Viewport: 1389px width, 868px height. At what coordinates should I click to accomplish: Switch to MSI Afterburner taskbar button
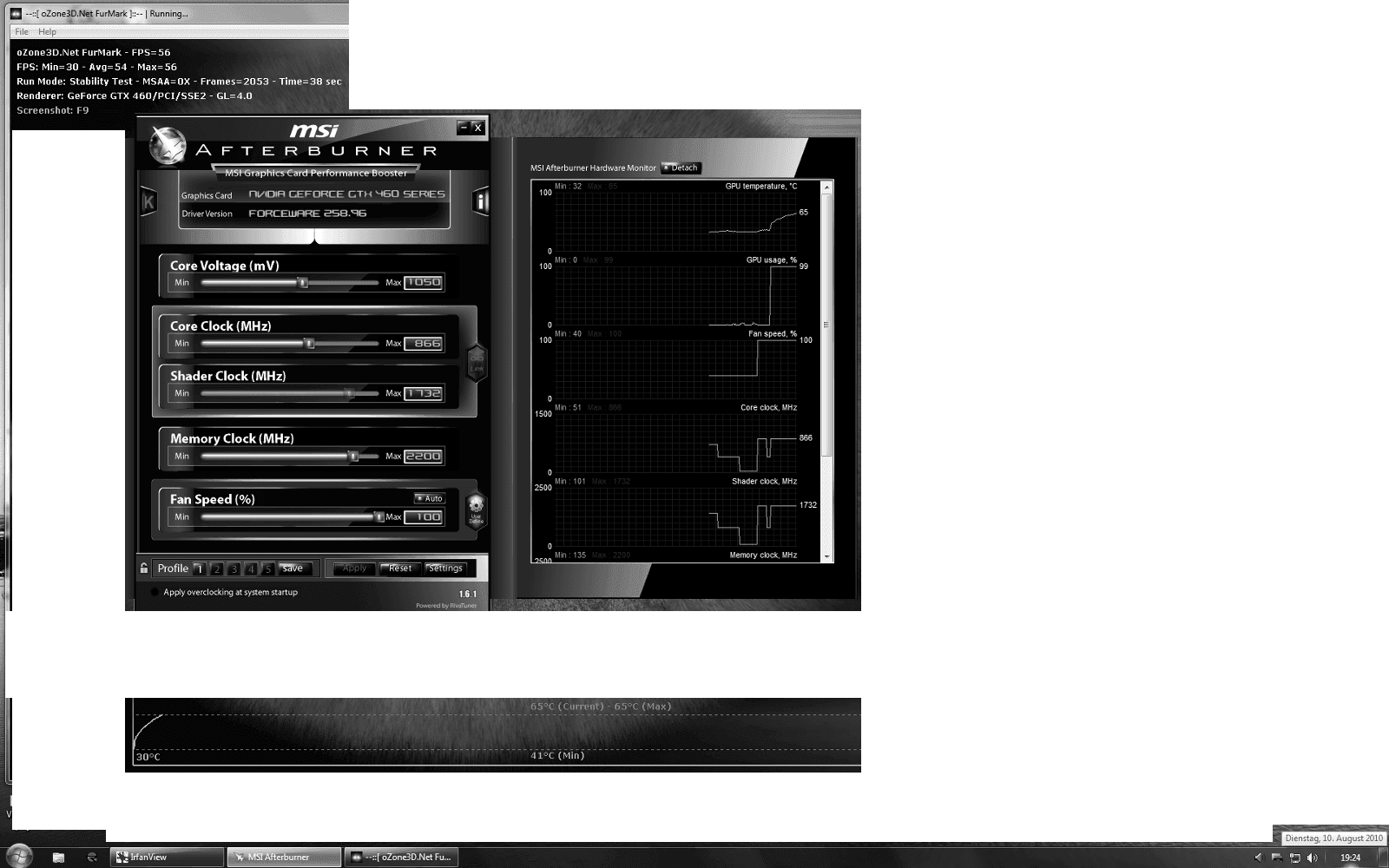pyautogui.click(x=283, y=857)
